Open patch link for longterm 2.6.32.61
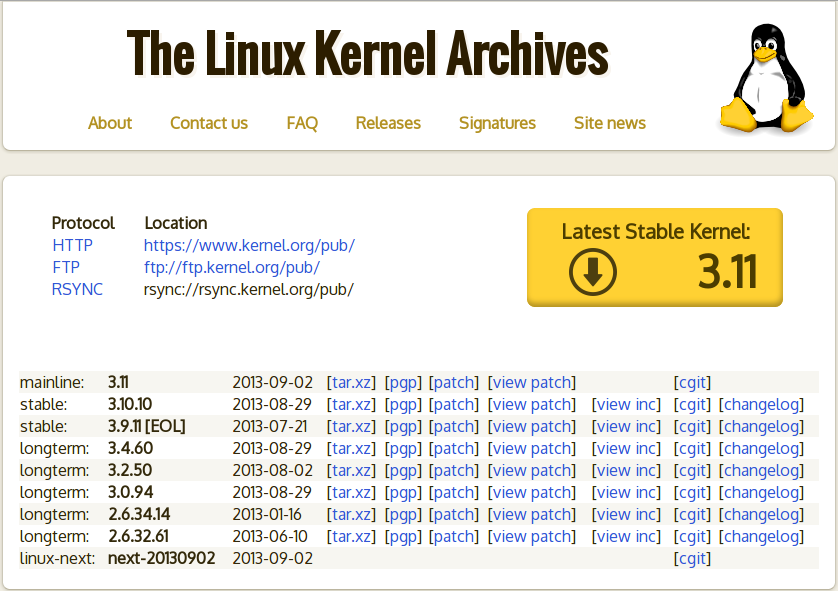This screenshot has height=591, width=838. click(x=454, y=536)
